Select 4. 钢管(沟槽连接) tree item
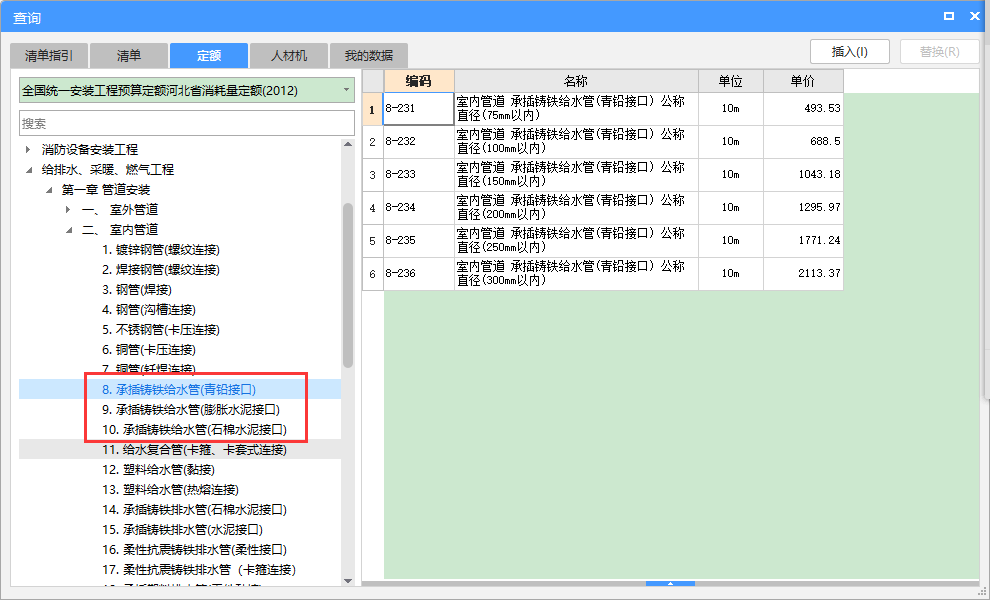Screen dimensions: 990x600 click(x=149, y=310)
